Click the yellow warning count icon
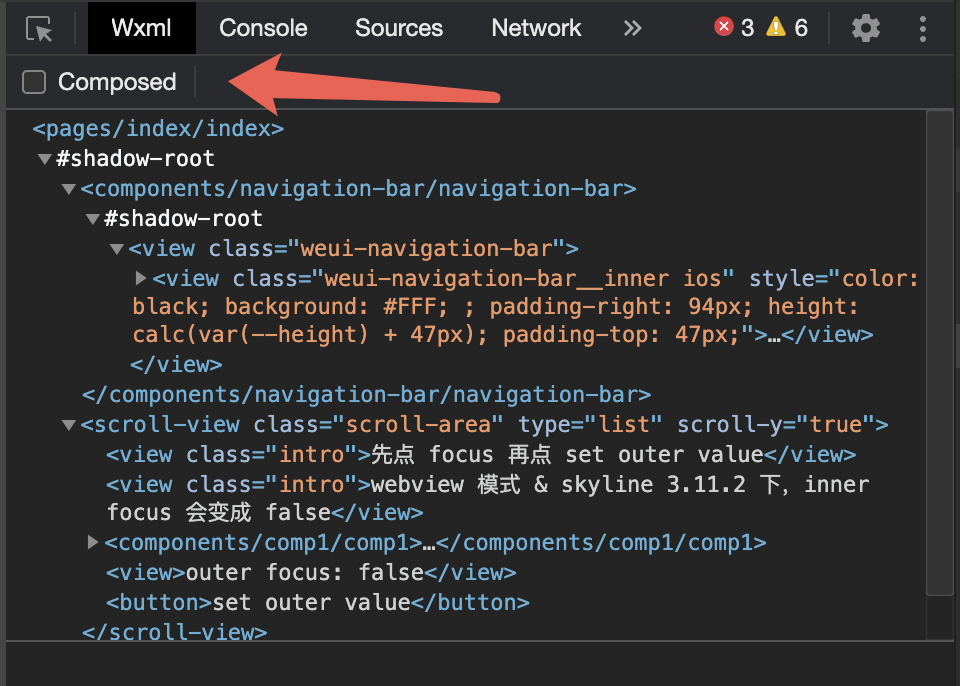 coord(776,27)
